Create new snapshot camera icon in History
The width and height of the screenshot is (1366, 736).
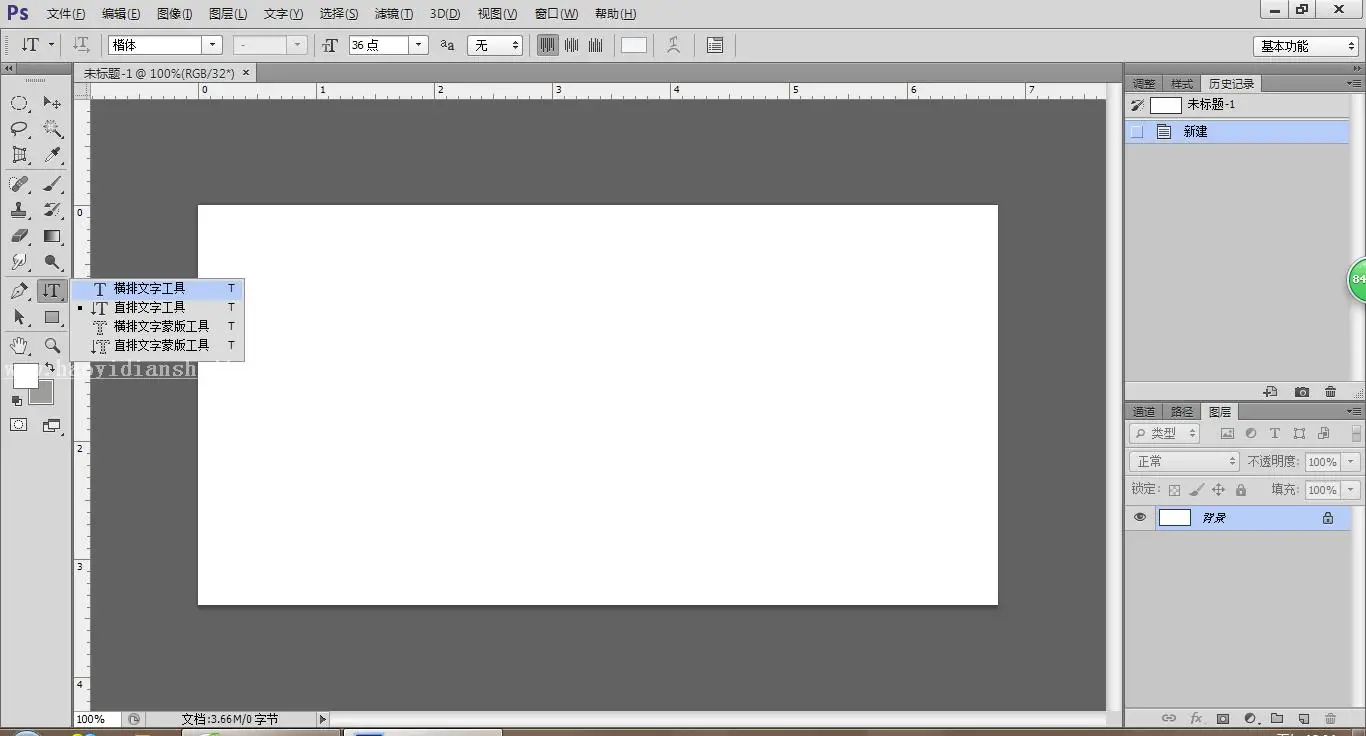pyautogui.click(x=1301, y=392)
